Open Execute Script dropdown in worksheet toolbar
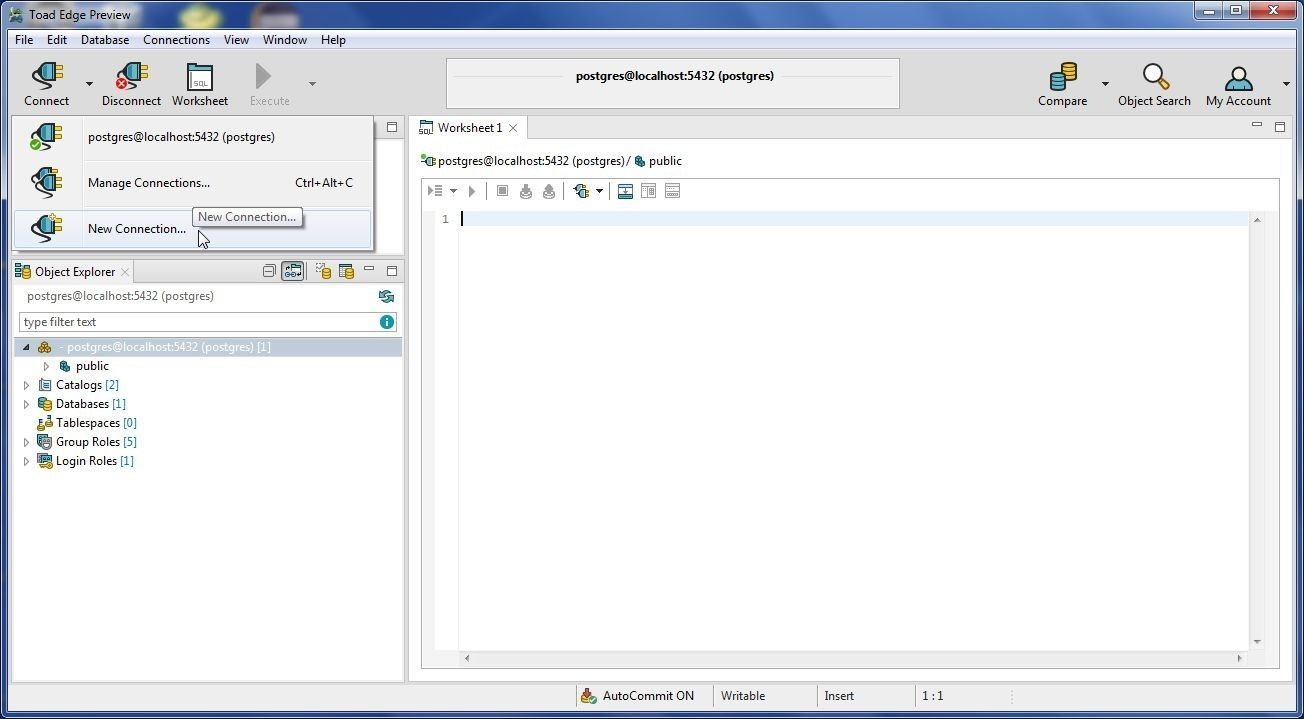Image resolution: width=1304 pixels, height=719 pixels. 453,191
